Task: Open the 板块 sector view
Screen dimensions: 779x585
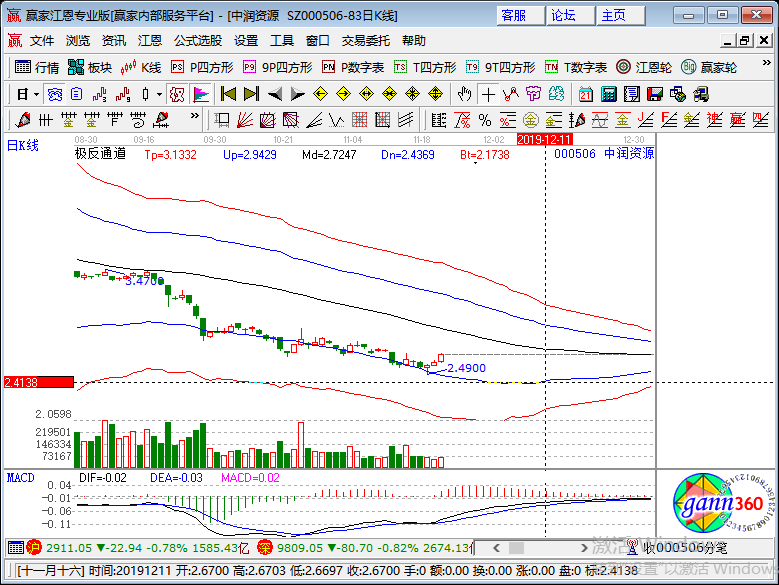Action: pos(89,67)
